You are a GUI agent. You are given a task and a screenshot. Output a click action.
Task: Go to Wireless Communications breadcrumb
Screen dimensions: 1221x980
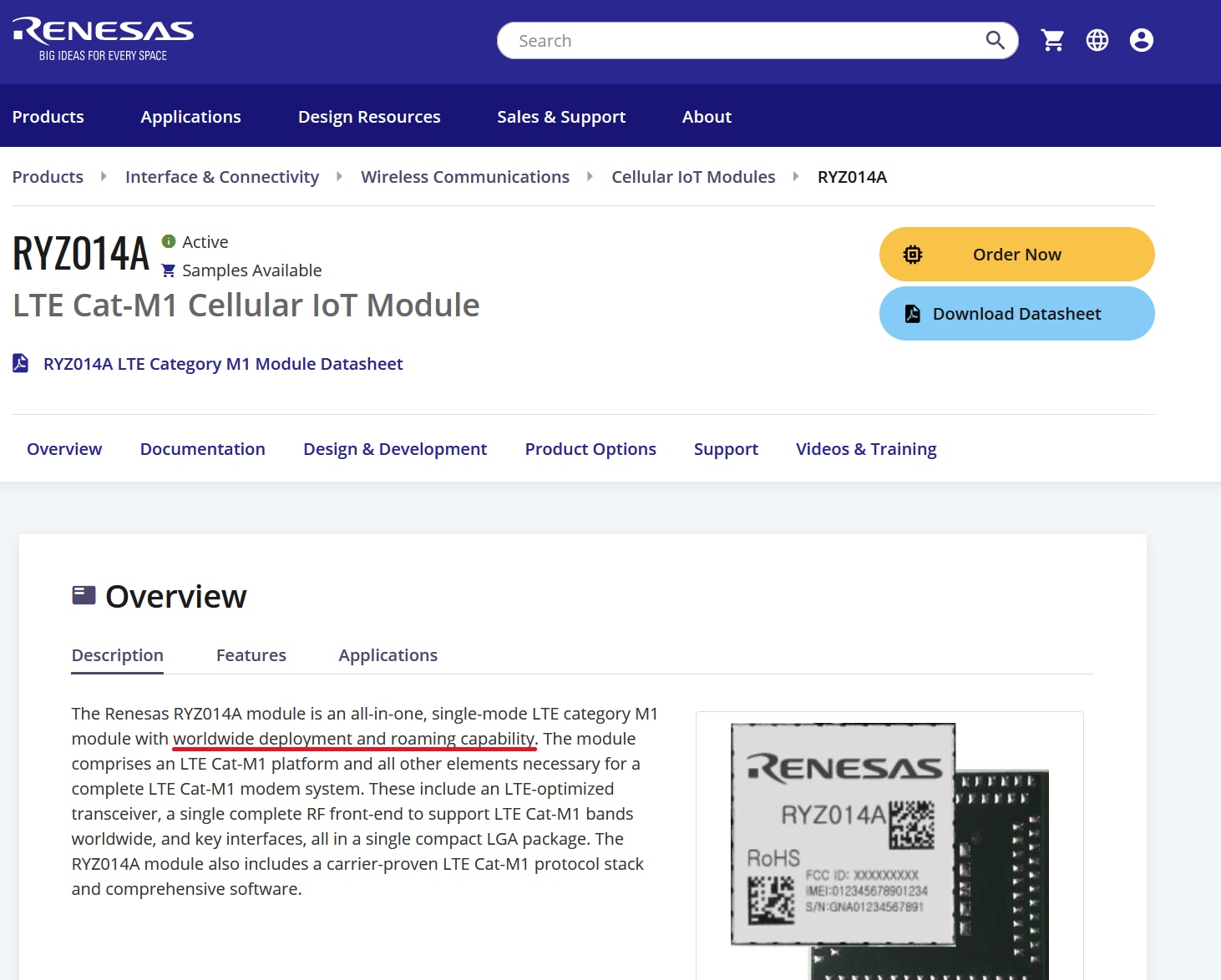[x=465, y=177]
